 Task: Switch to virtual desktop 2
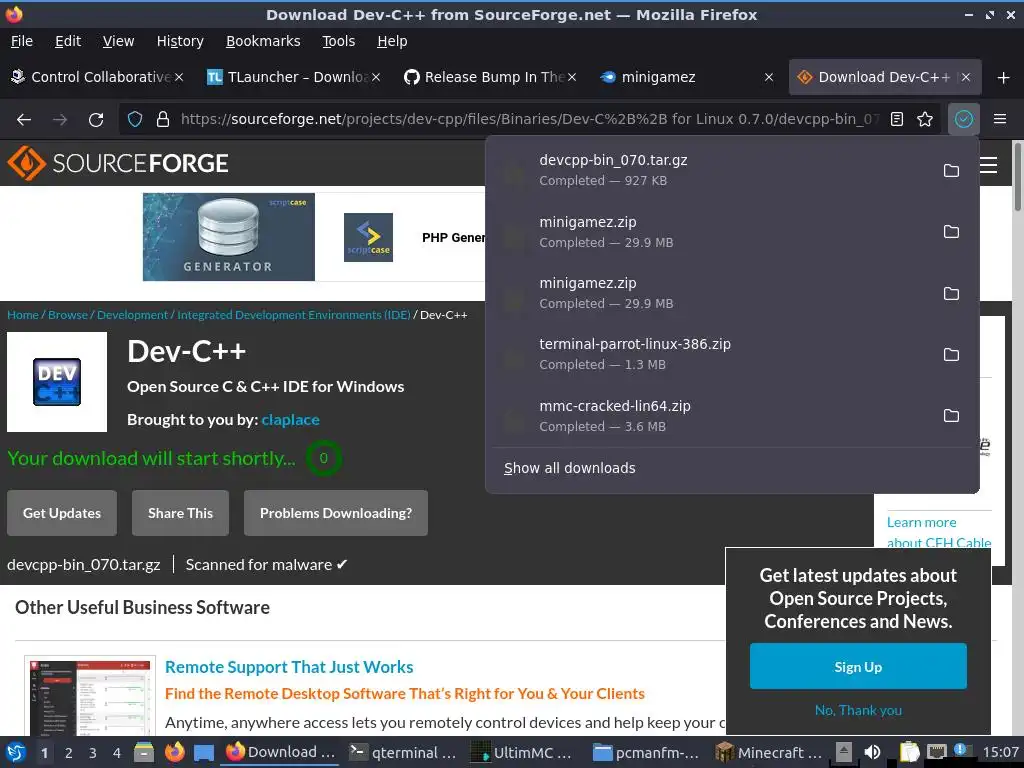pyautogui.click(x=69, y=752)
